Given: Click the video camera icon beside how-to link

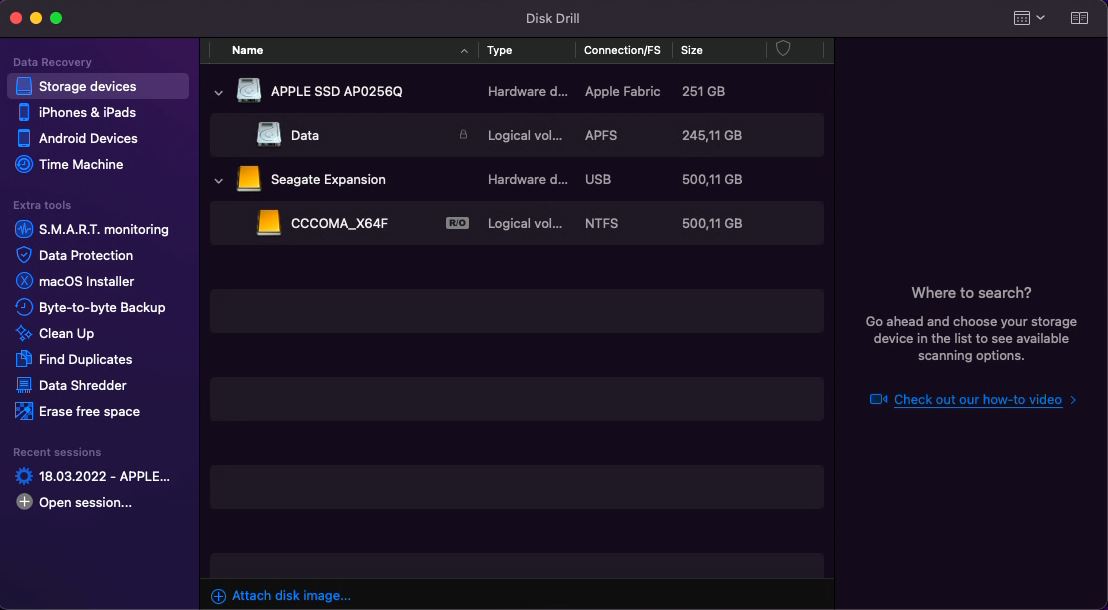Looking at the screenshot, I should 878,399.
